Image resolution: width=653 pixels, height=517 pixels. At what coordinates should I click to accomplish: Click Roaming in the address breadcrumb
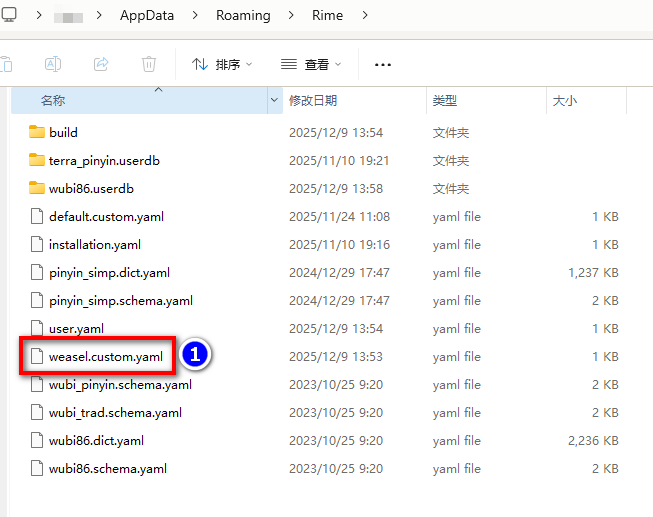tap(243, 15)
